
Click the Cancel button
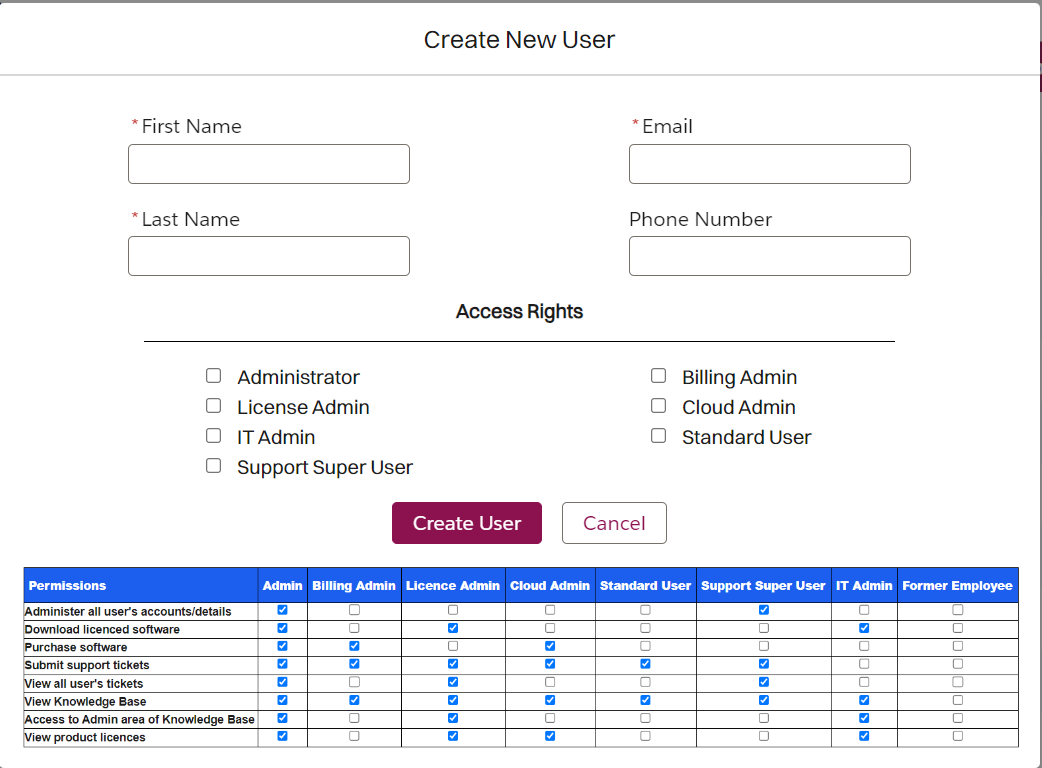614,523
